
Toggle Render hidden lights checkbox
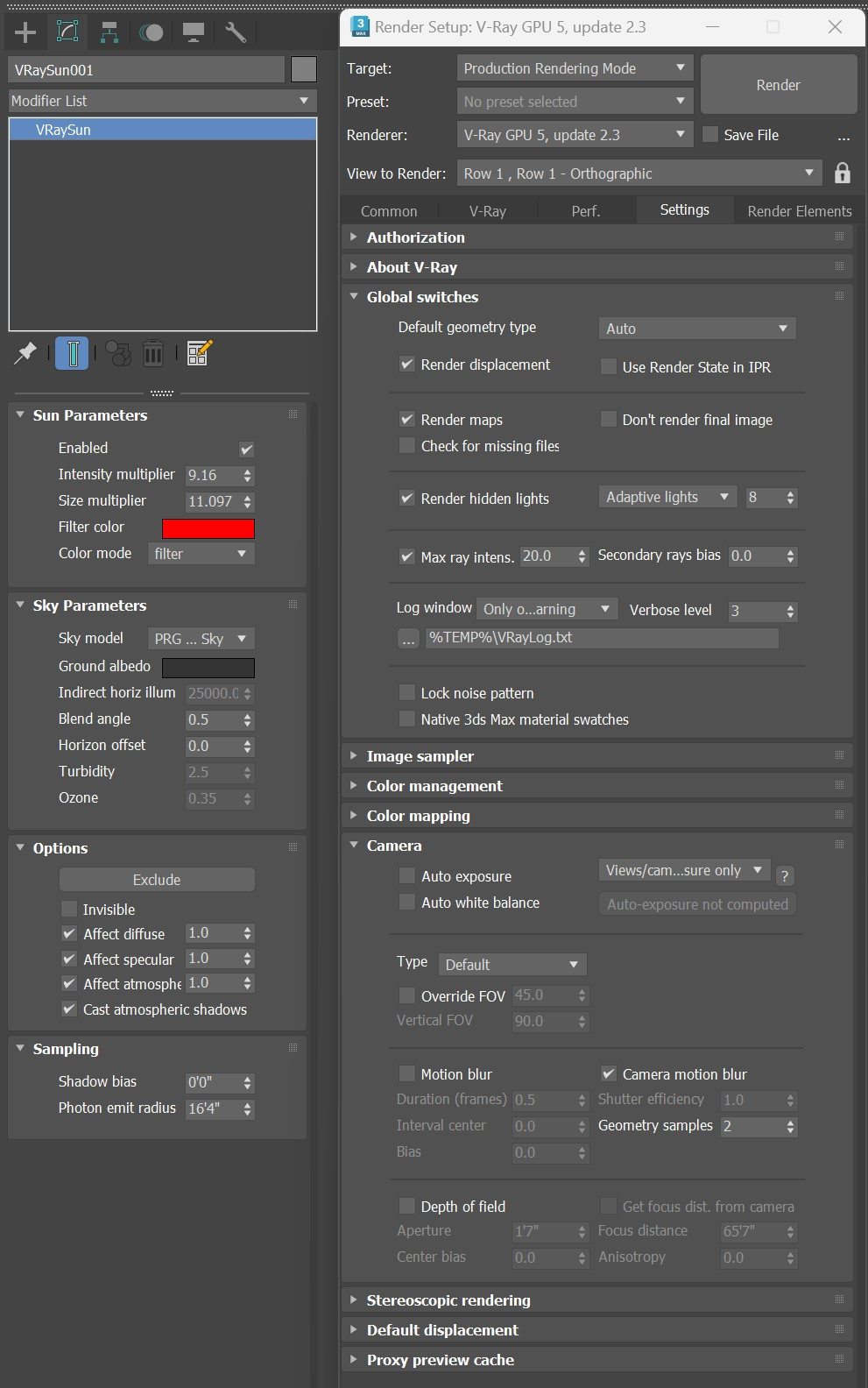coord(407,498)
